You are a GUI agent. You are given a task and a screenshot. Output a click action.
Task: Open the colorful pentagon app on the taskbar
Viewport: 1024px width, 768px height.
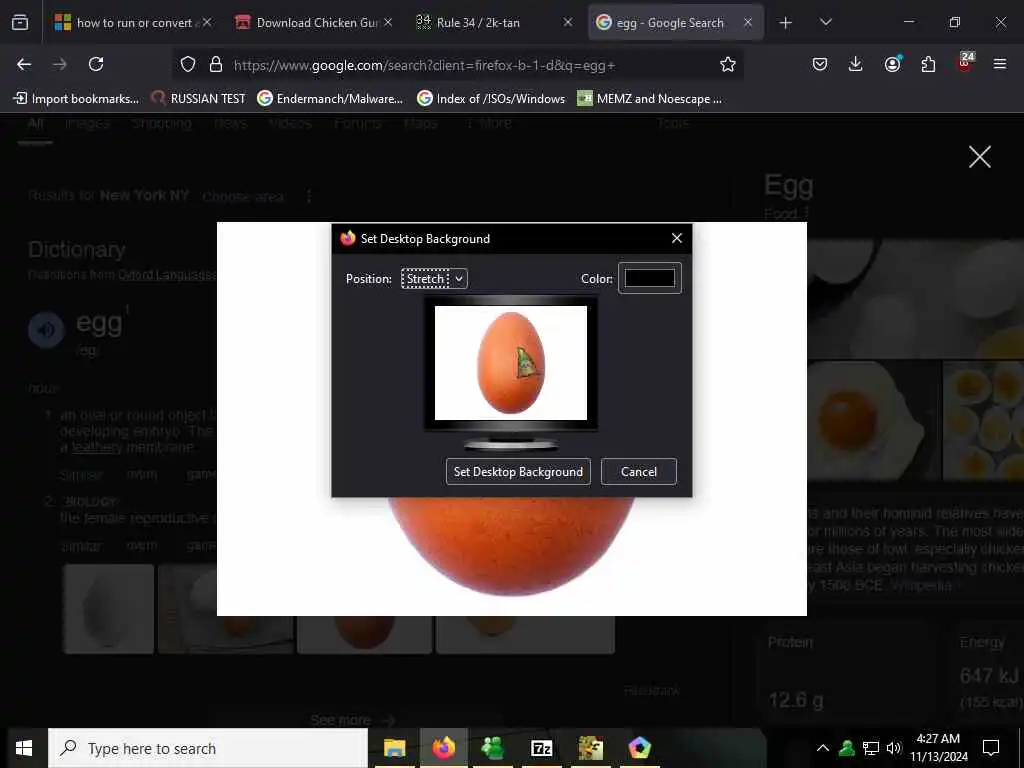point(639,748)
